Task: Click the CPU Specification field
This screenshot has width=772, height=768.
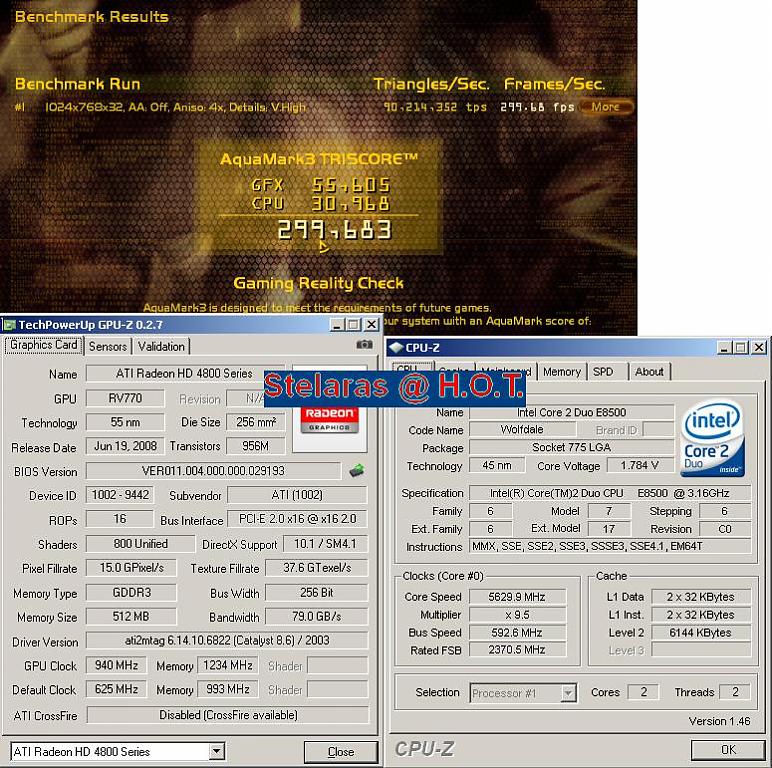Action: [x=610, y=493]
